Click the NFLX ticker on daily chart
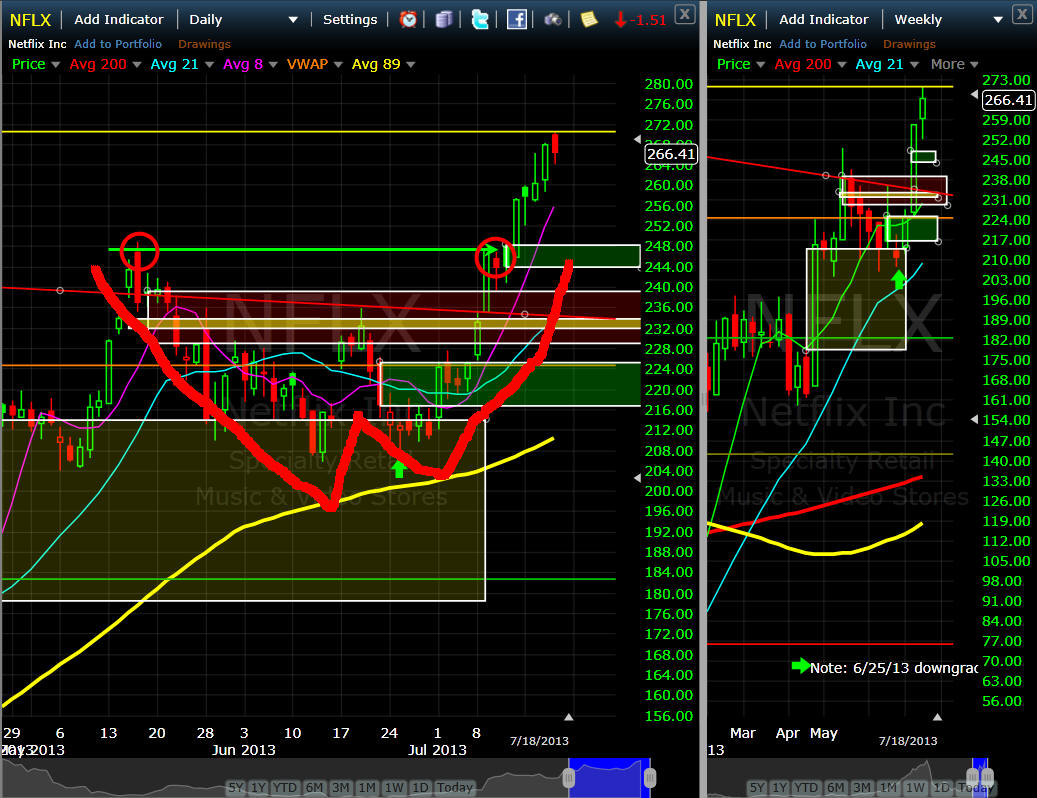 coord(30,20)
